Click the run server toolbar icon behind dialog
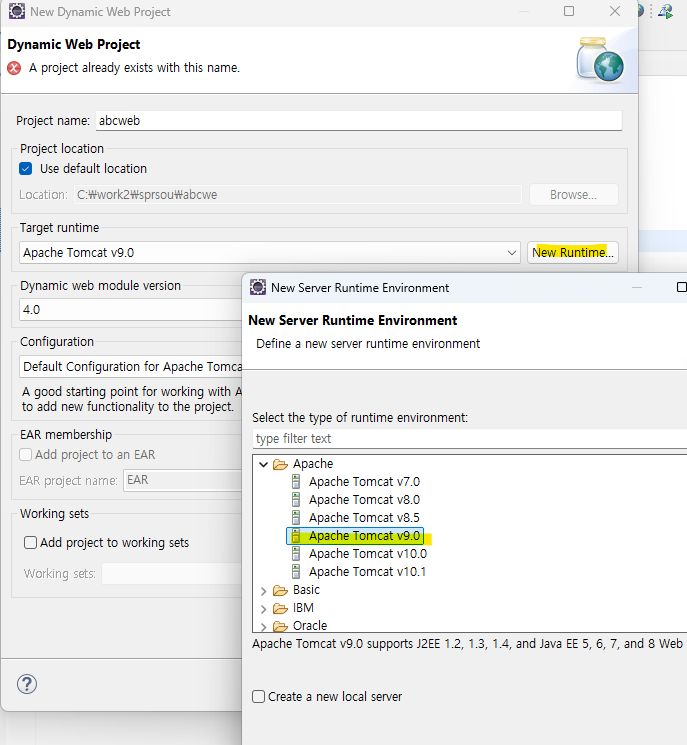This screenshot has height=745, width=687. pyautogui.click(x=666, y=11)
